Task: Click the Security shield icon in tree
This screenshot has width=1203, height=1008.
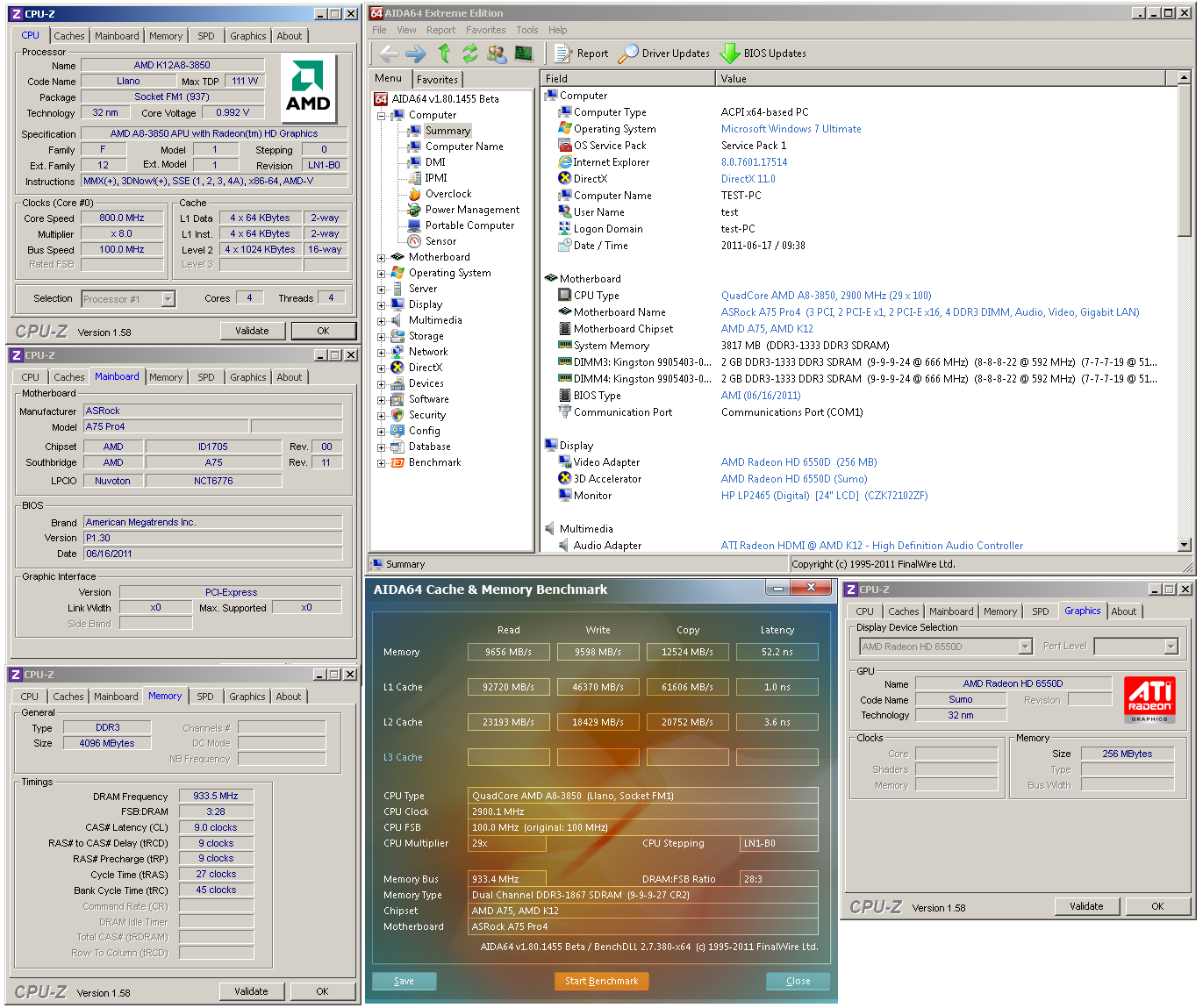Action: point(397,415)
